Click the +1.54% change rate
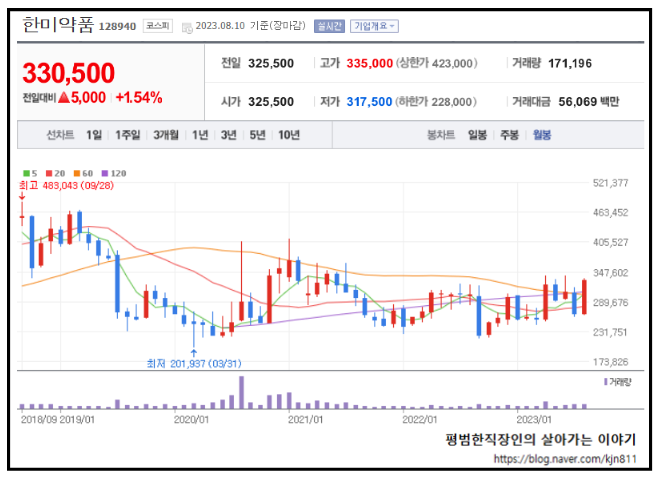This screenshot has width=656, height=477. 139,97
